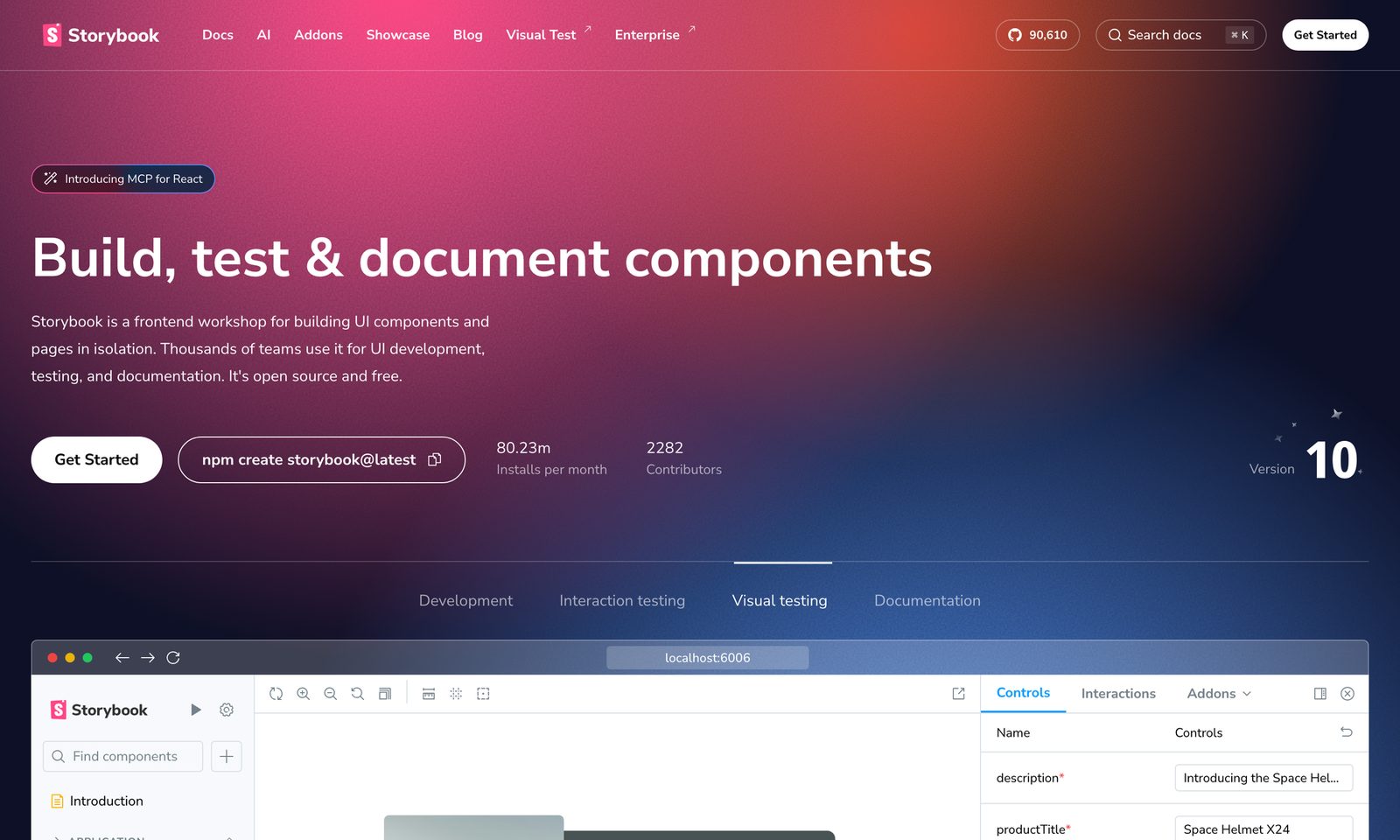Switch to the Controls panel tab

[1023, 693]
